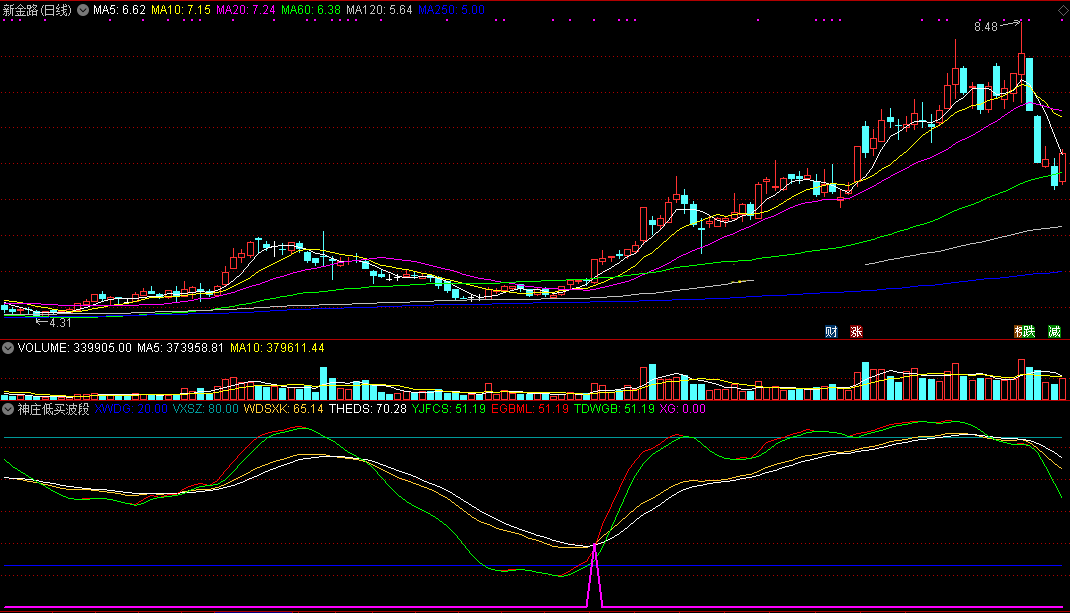Click the volume MA10: 379611.44 label
Viewport: 1070px width, 613px height.
277,348
